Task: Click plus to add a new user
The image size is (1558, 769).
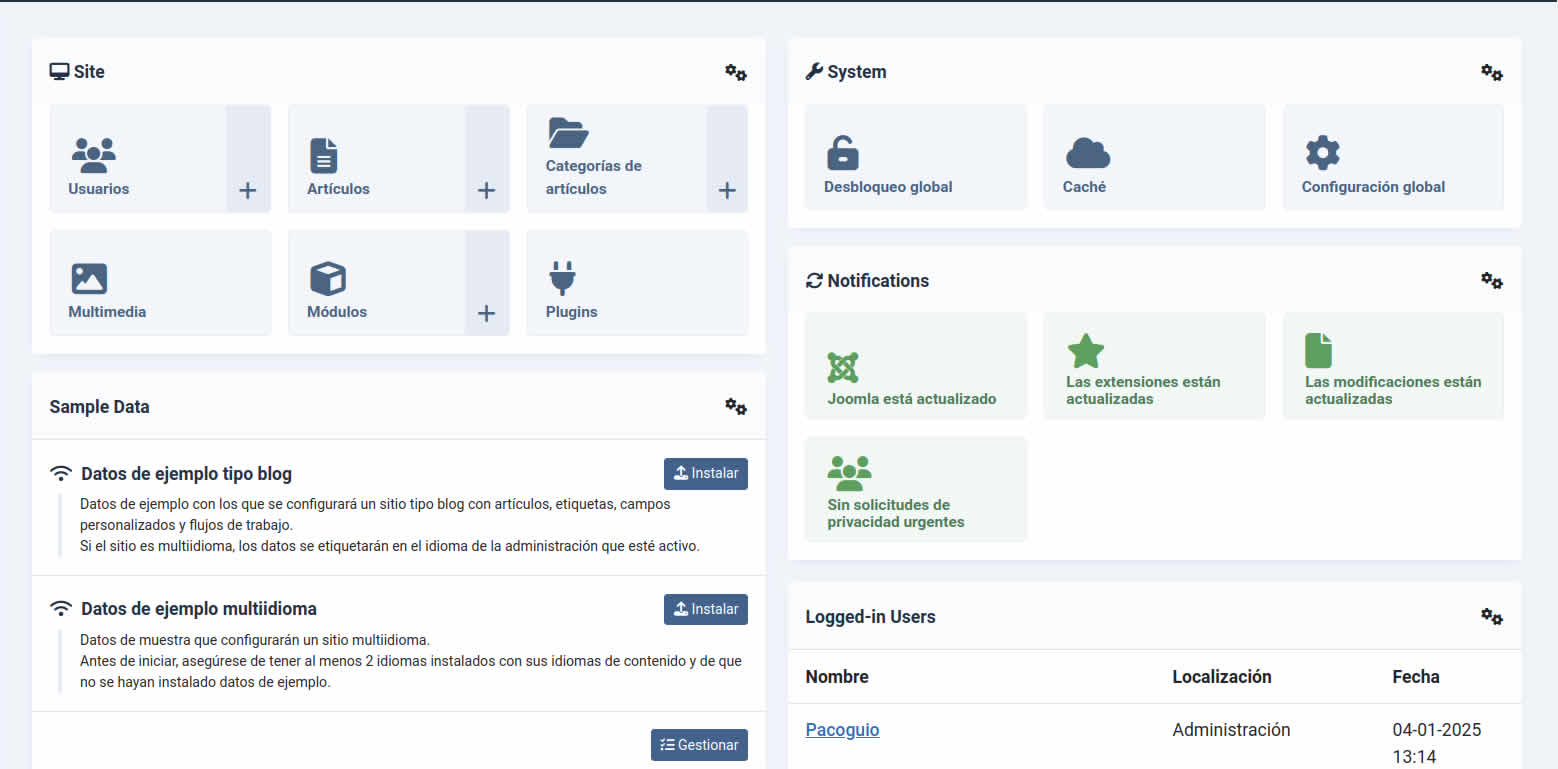Action: (247, 189)
